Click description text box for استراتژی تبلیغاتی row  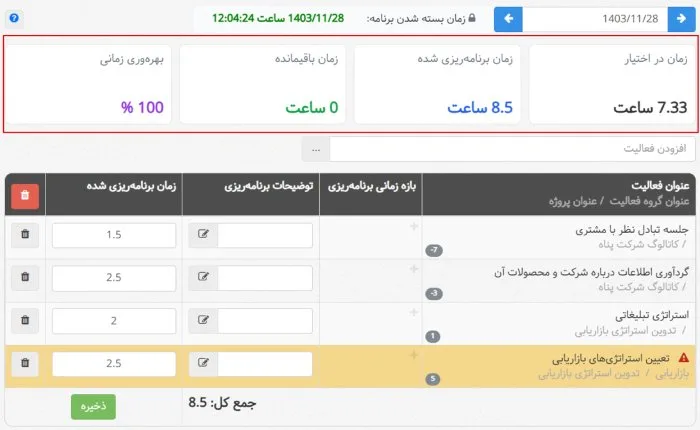tap(265, 321)
